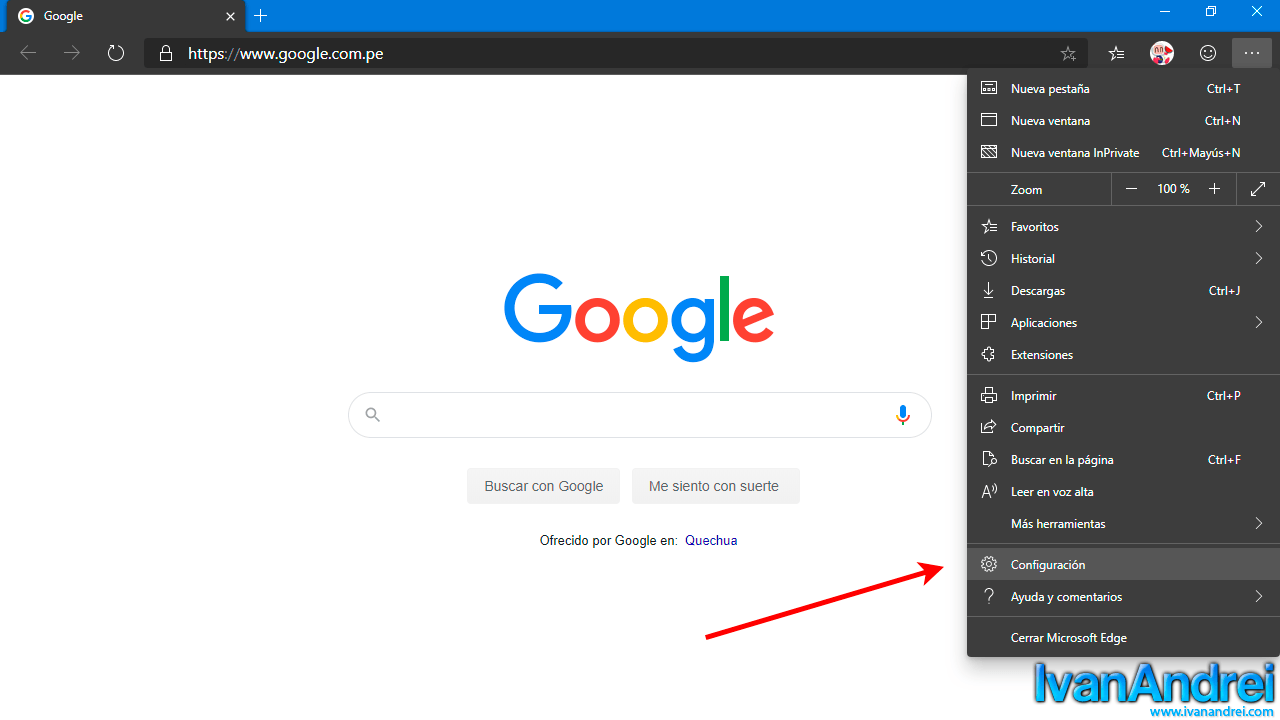Select Nueva ventana menu entry
The width and height of the screenshot is (1280, 720).
click(1123, 121)
